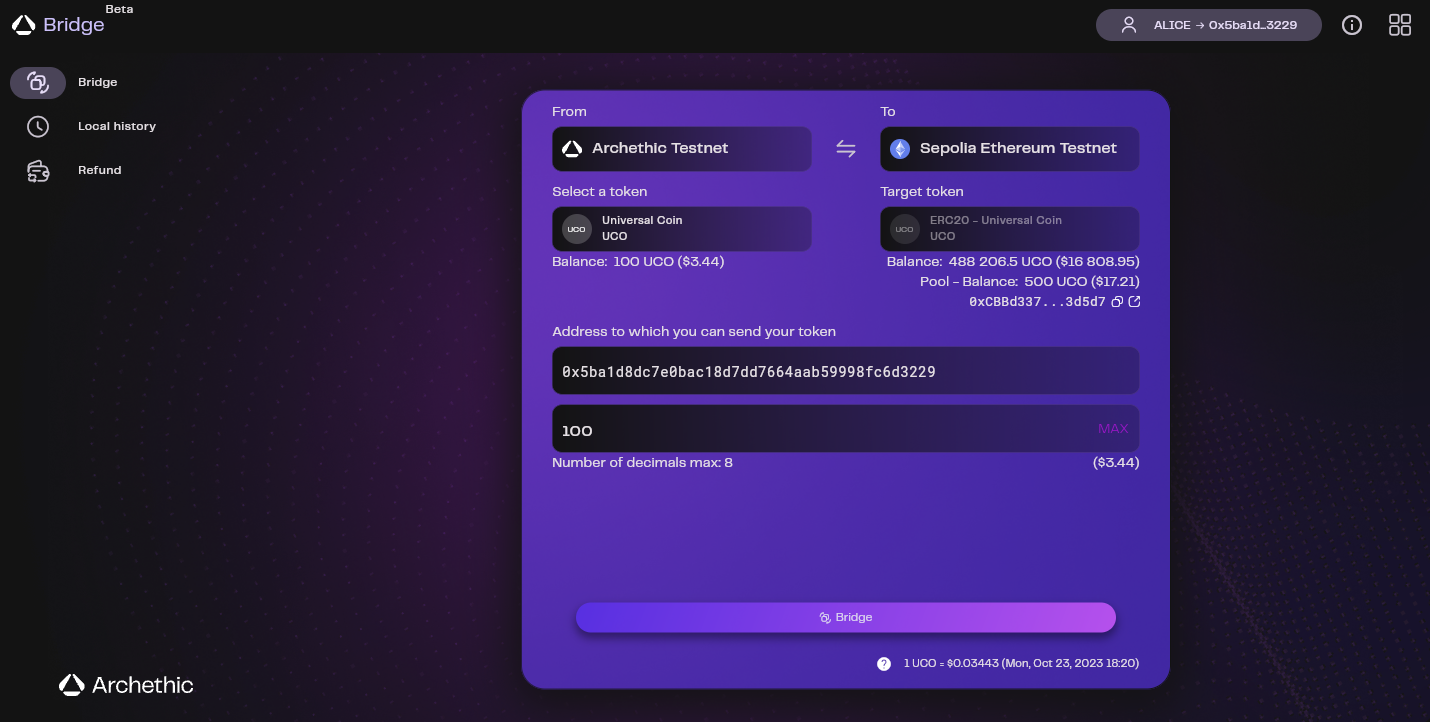Open the Sepolia Ethereum Testnet target selector
Viewport: 1430px width, 722px height.
click(x=1010, y=149)
